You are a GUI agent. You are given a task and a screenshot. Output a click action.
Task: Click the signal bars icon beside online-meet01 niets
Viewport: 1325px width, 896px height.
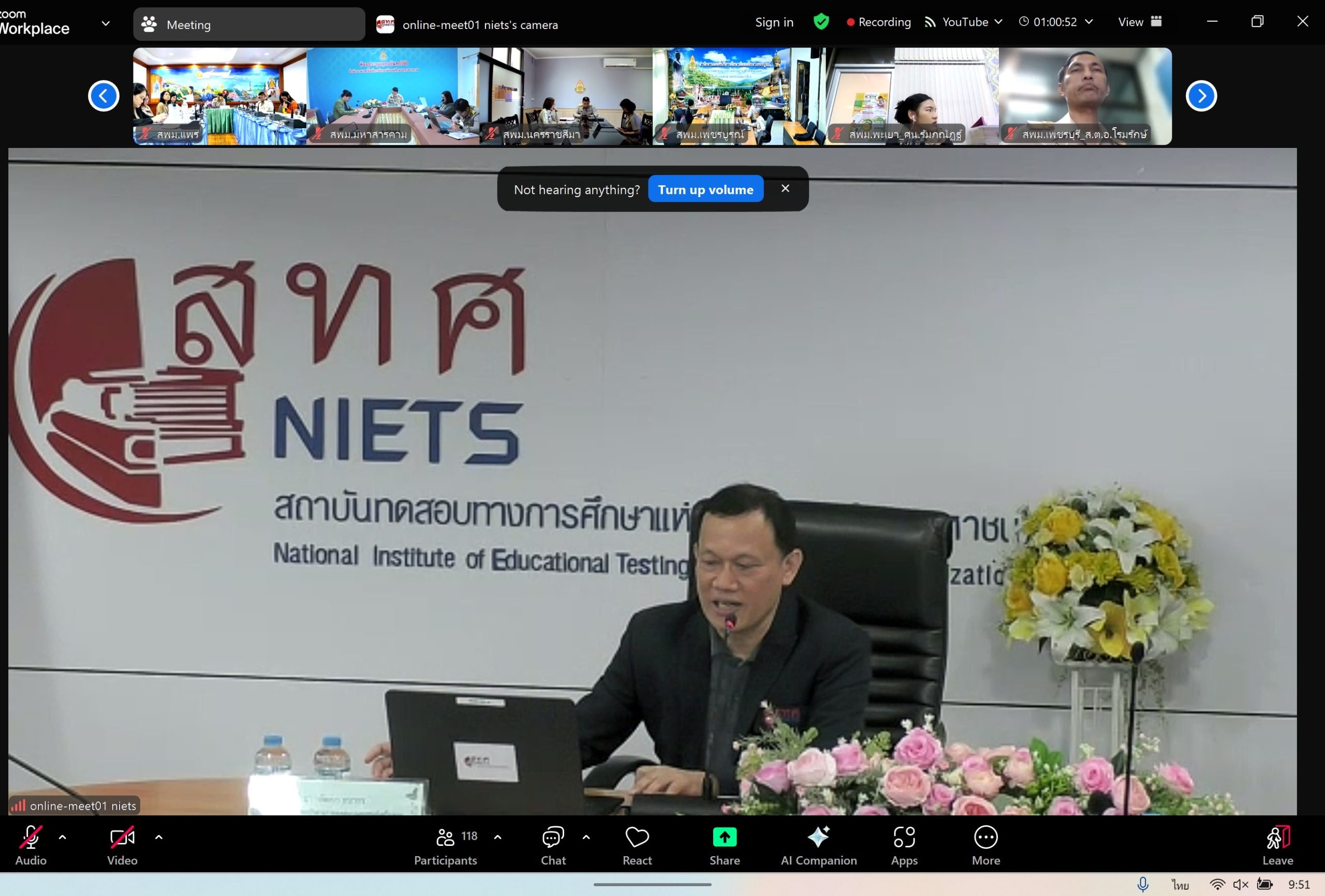pyautogui.click(x=18, y=805)
